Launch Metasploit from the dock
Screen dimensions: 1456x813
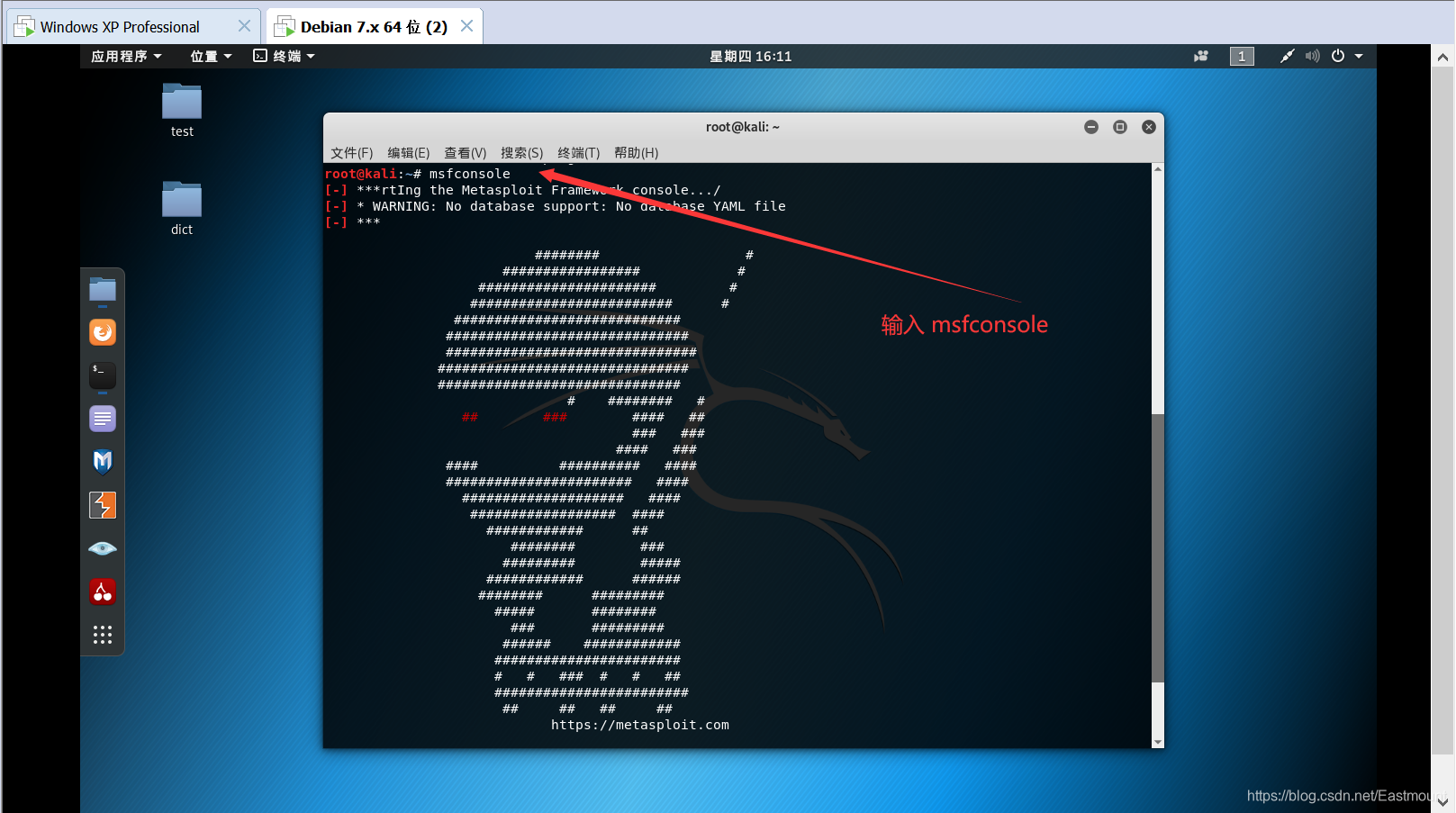click(x=103, y=462)
